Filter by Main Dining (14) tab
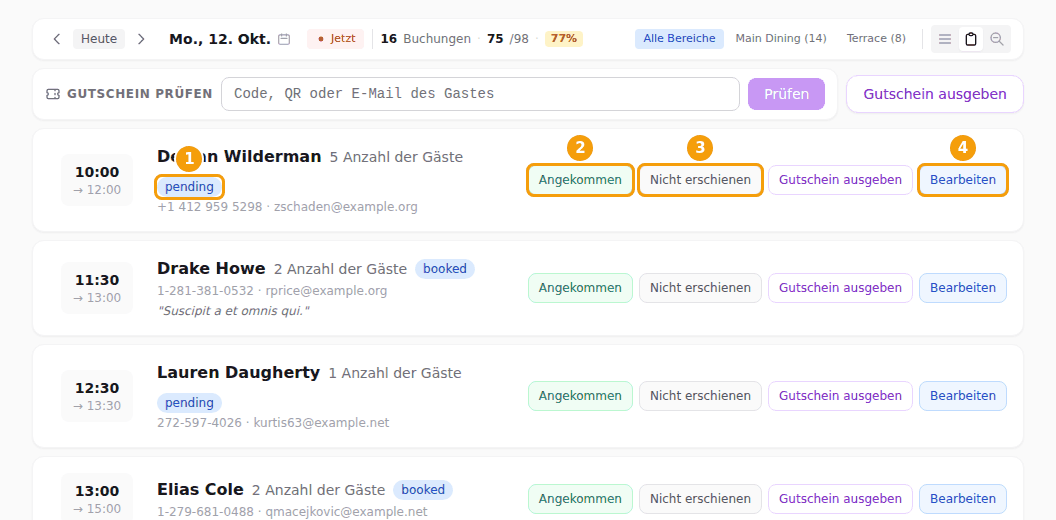 pos(781,38)
